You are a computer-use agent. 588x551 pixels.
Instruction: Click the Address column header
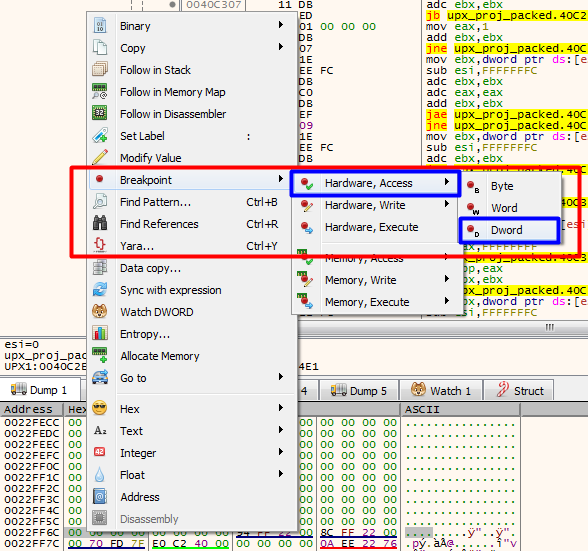point(32,409)
